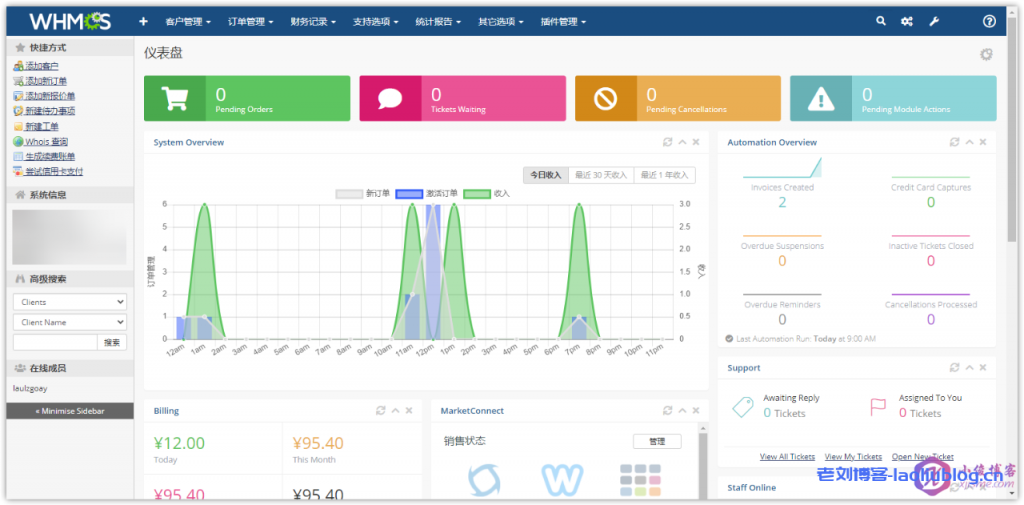
Task: Switch to 最近 30 天收入 tab
Action: pyautogui.click(x=601, y=175)
